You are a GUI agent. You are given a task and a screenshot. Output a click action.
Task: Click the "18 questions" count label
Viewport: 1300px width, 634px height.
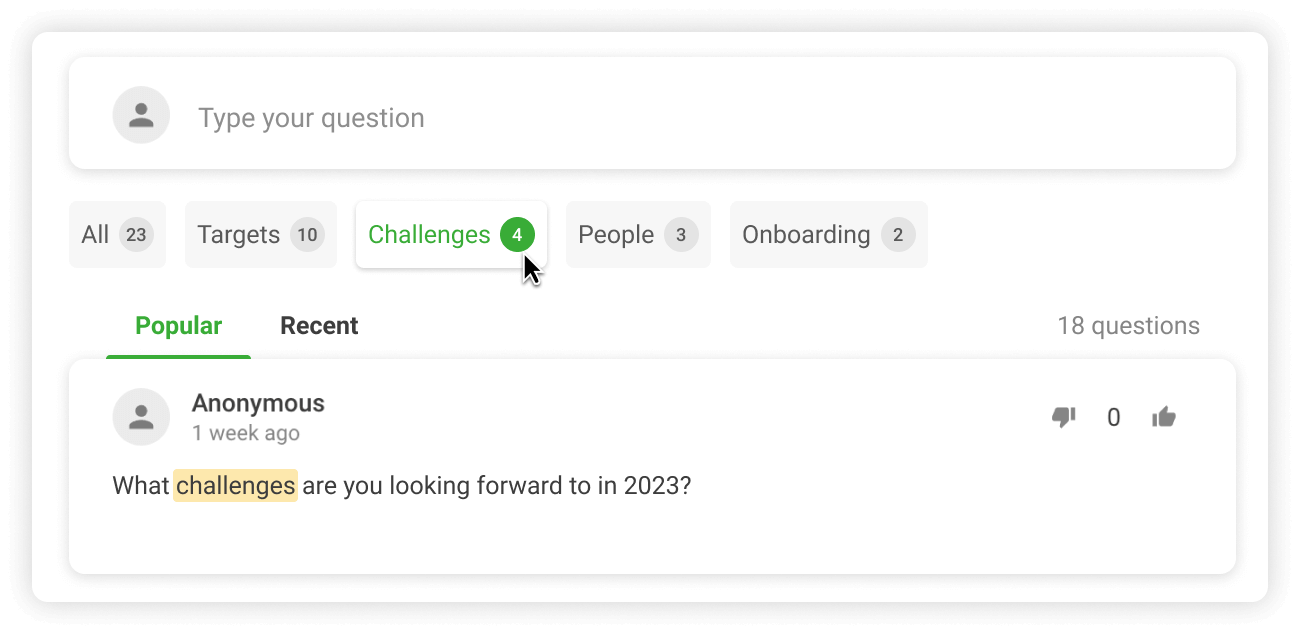[x=1128, y=326]
